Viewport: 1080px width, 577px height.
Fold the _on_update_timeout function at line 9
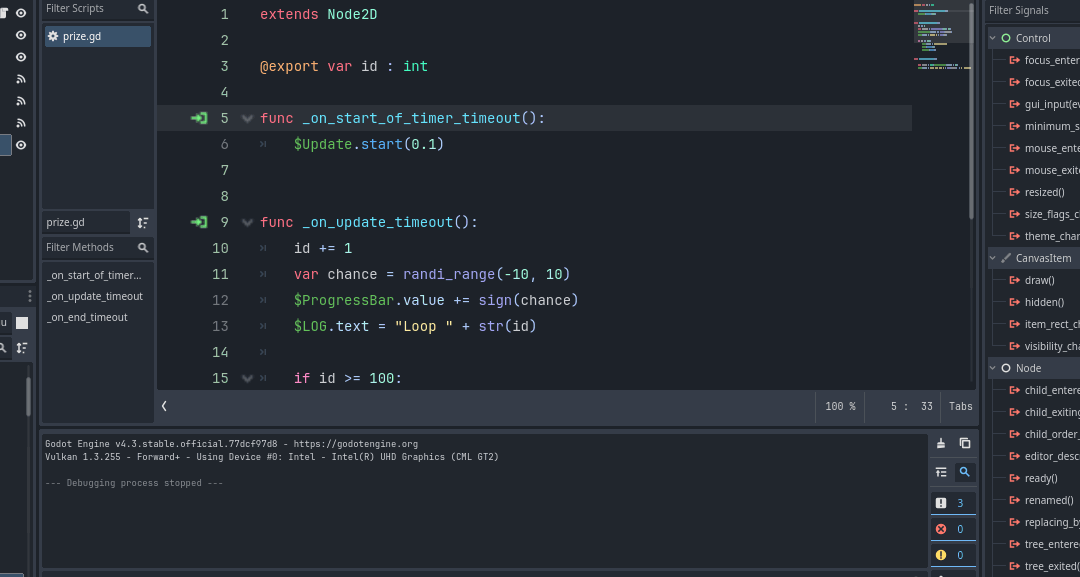pos(247,222)
